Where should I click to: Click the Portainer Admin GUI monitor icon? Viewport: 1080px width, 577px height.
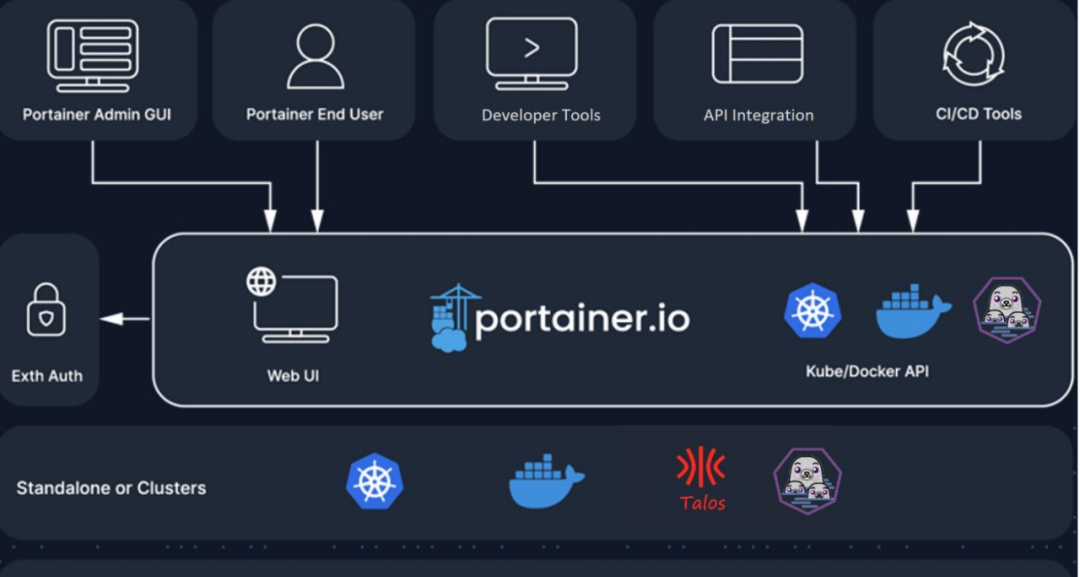[93, 56]
